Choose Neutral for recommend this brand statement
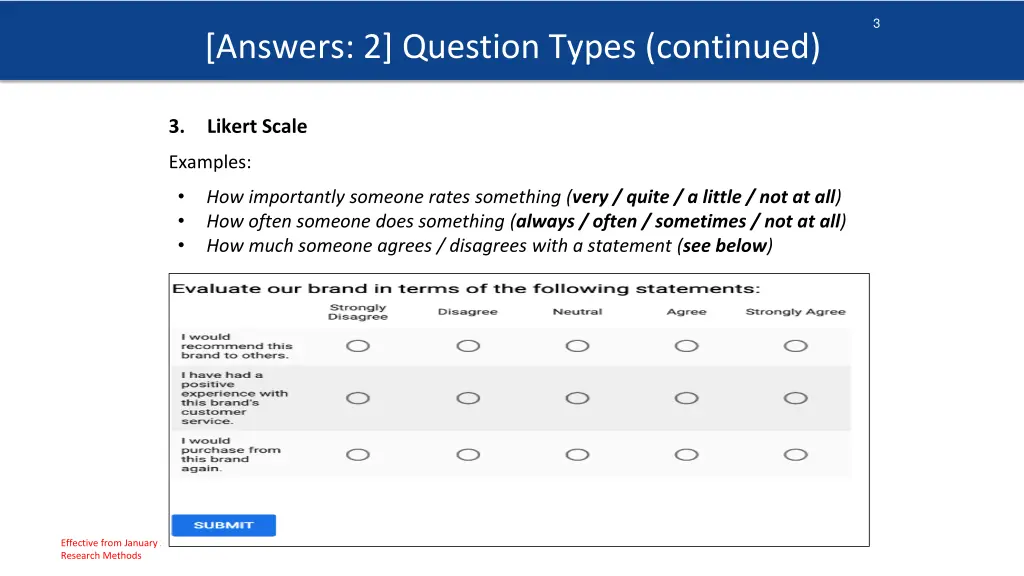1024x576 pixels. (x=577, y=346)
